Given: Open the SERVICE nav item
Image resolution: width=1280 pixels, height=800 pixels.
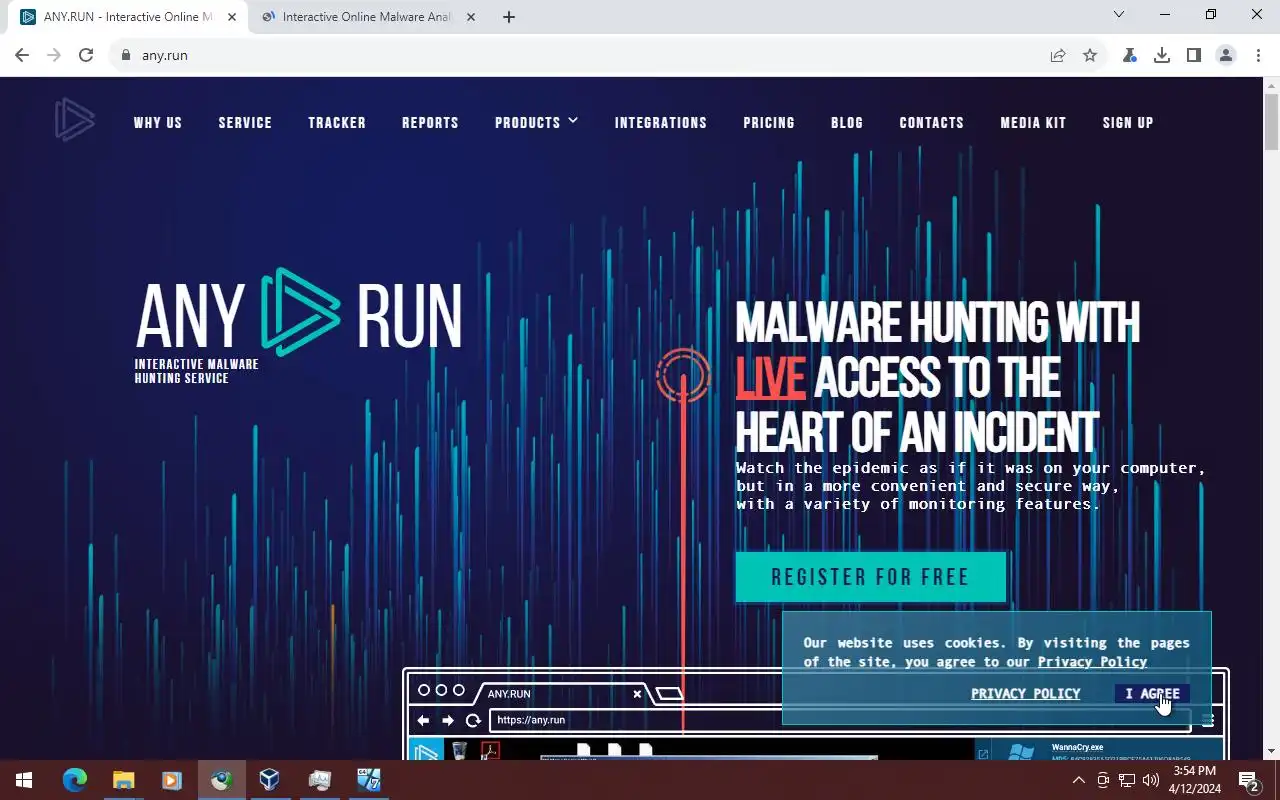Looking at the screenshot, I should click(x=245, y=123).
